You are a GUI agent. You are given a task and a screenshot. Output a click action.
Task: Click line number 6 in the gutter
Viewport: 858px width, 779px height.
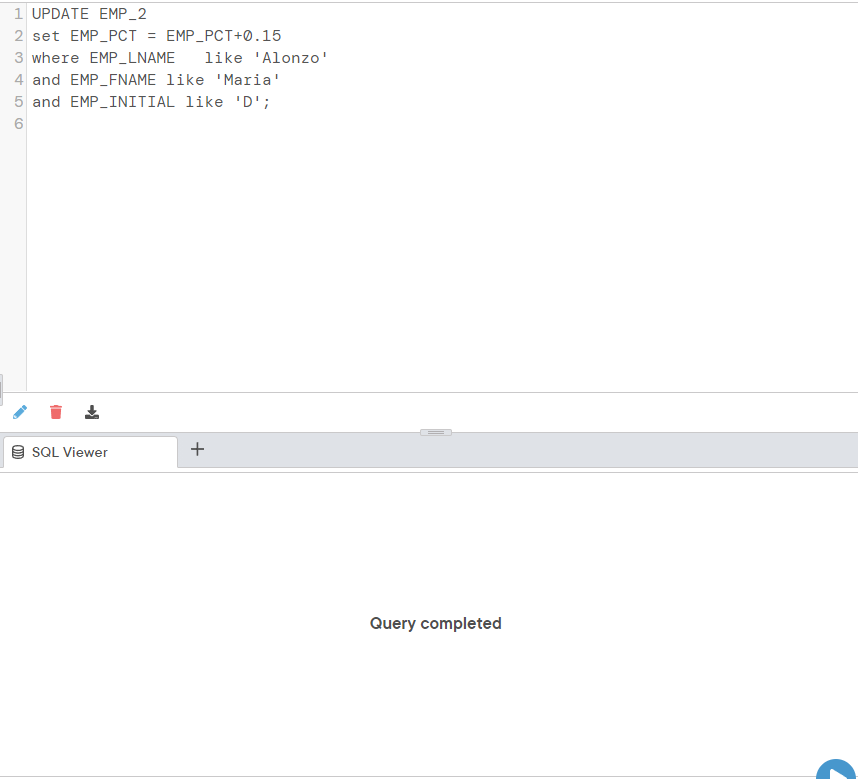point(17,123)
